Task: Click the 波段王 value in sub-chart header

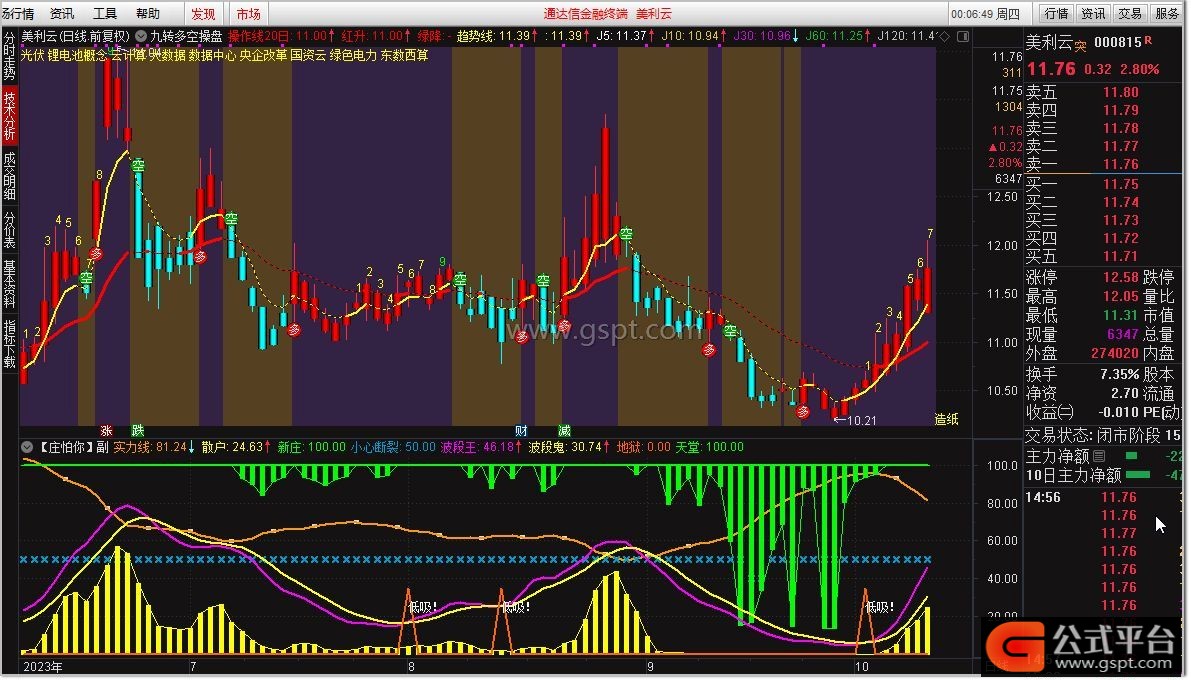Action: pyautogui.click(x=498, y=448)
